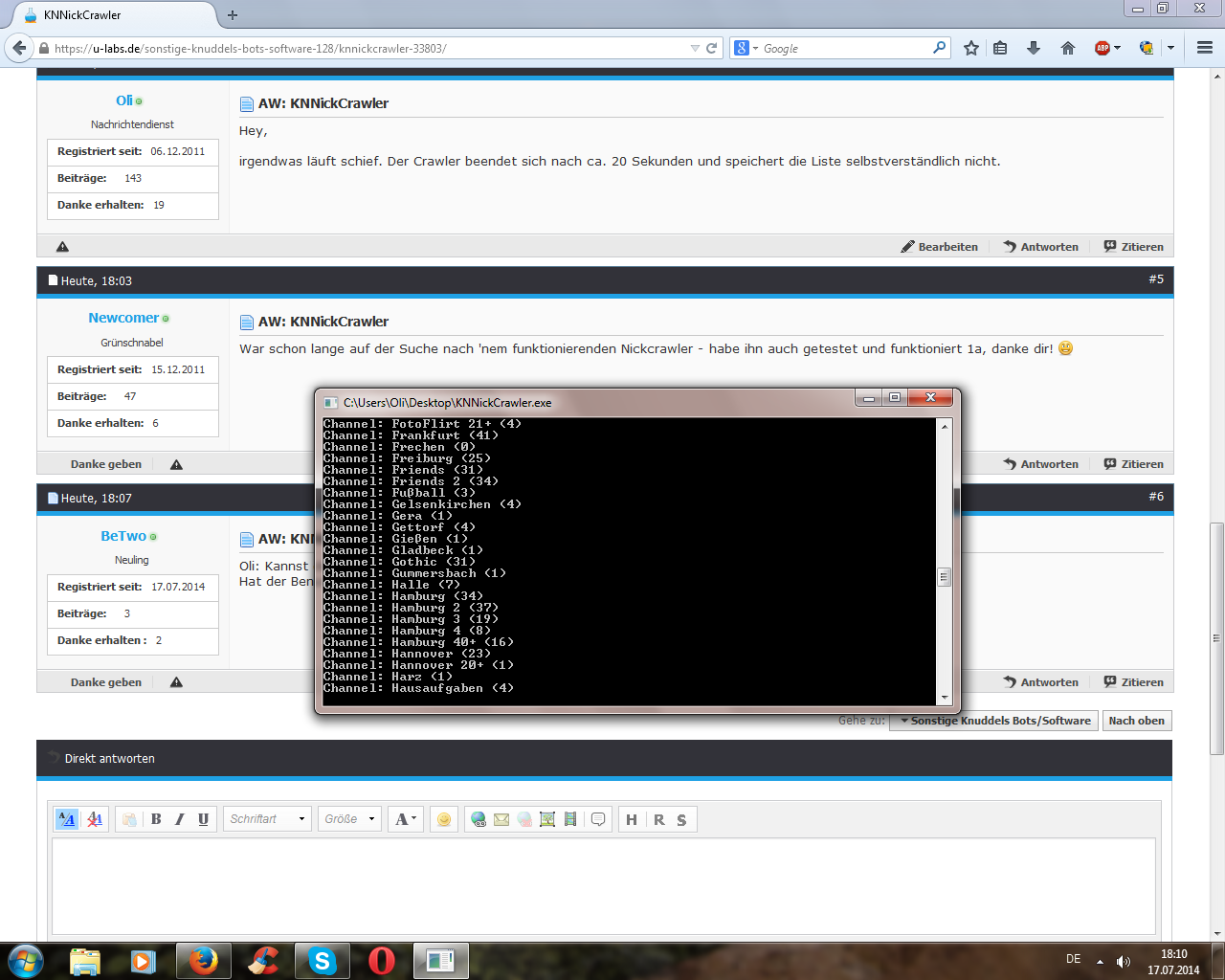Expand the Sonstige Knuddels Bots/Software jump menu

[x=993, y=721]
